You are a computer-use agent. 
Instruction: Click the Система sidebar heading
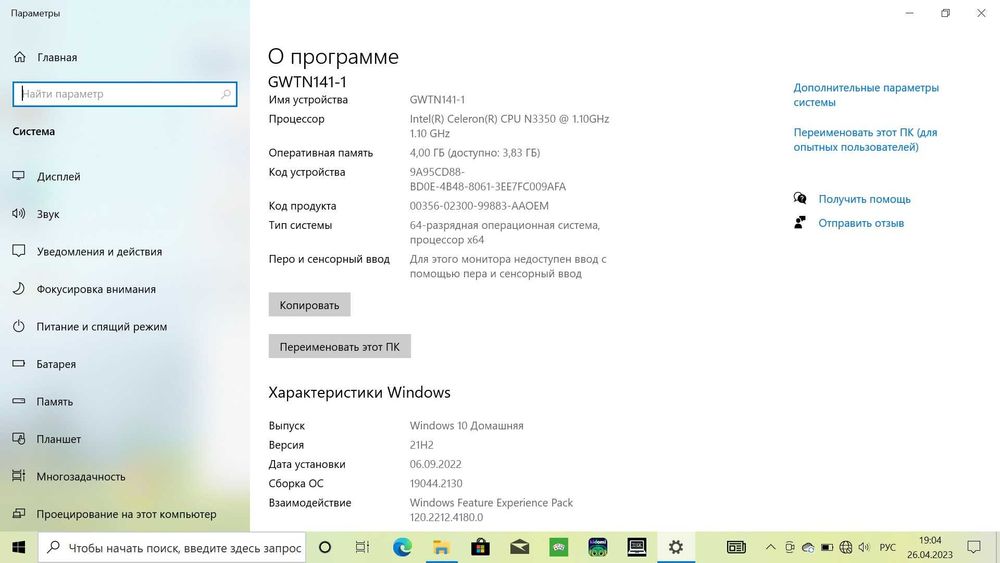34,131
